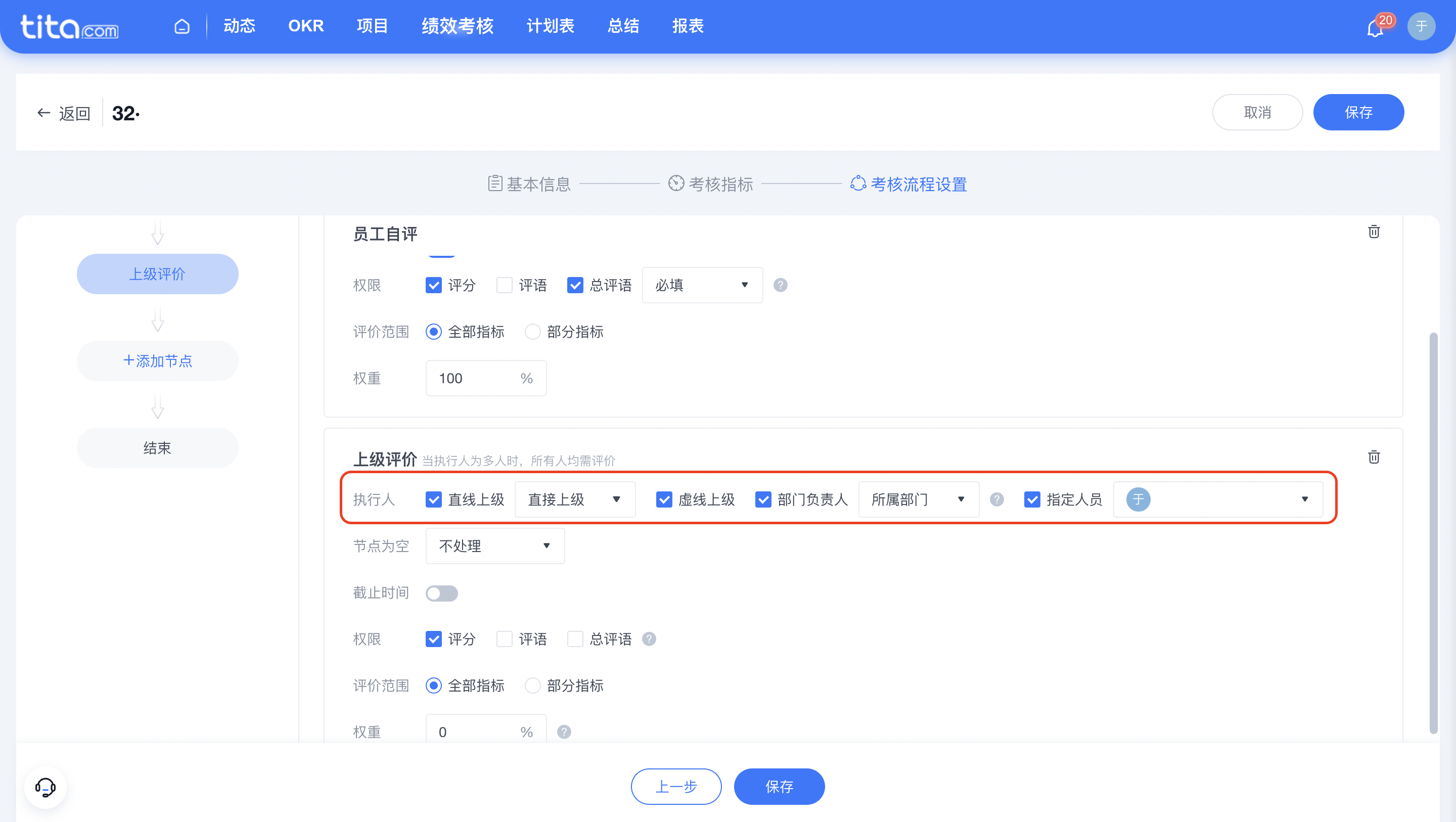Open the user avatar menu
The width and height of the screenshot is (1456, 822).
pyautogui.click(x=1421, y=26)
